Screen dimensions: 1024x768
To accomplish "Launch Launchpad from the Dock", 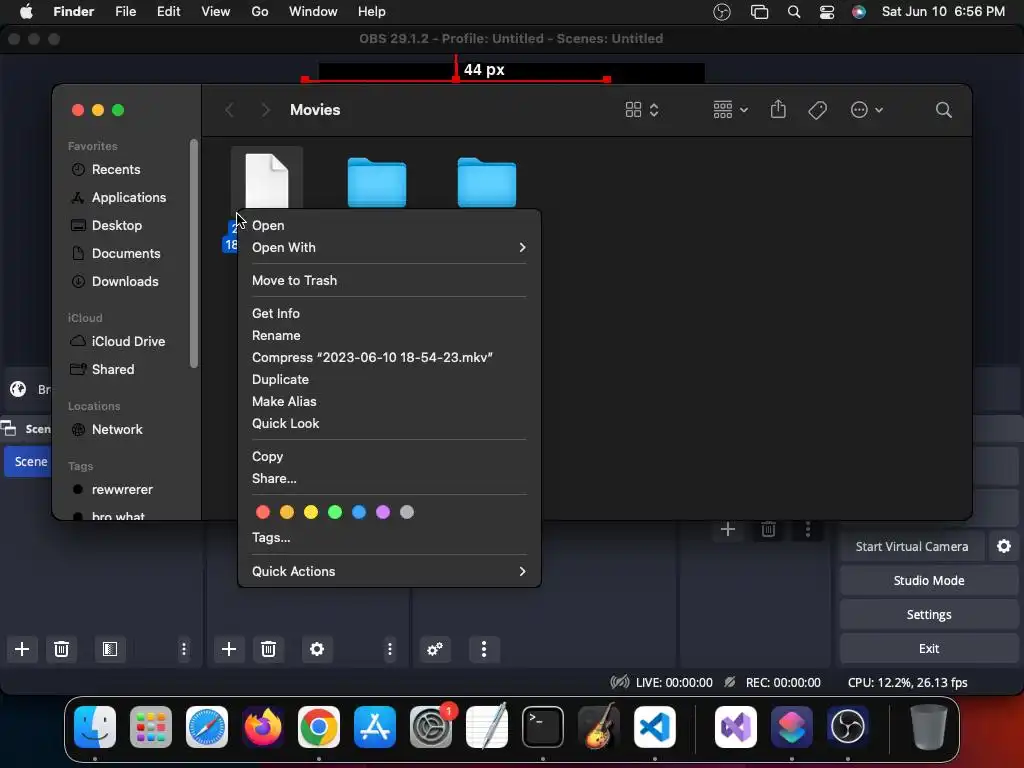I will pos(151,727).
